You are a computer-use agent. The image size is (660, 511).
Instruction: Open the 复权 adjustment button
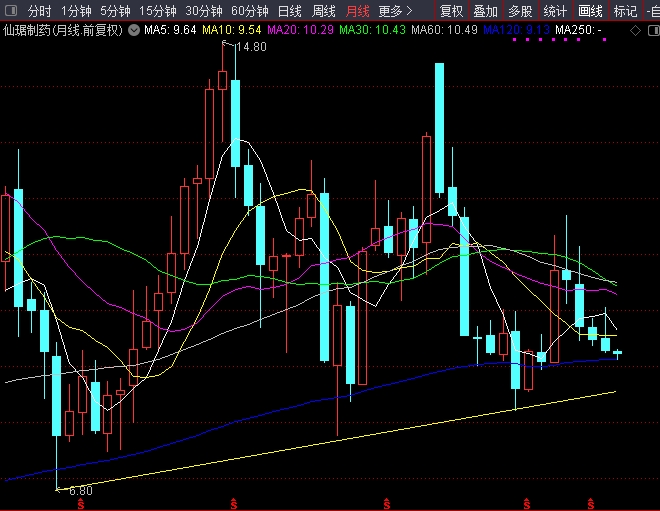pos(451,11)
